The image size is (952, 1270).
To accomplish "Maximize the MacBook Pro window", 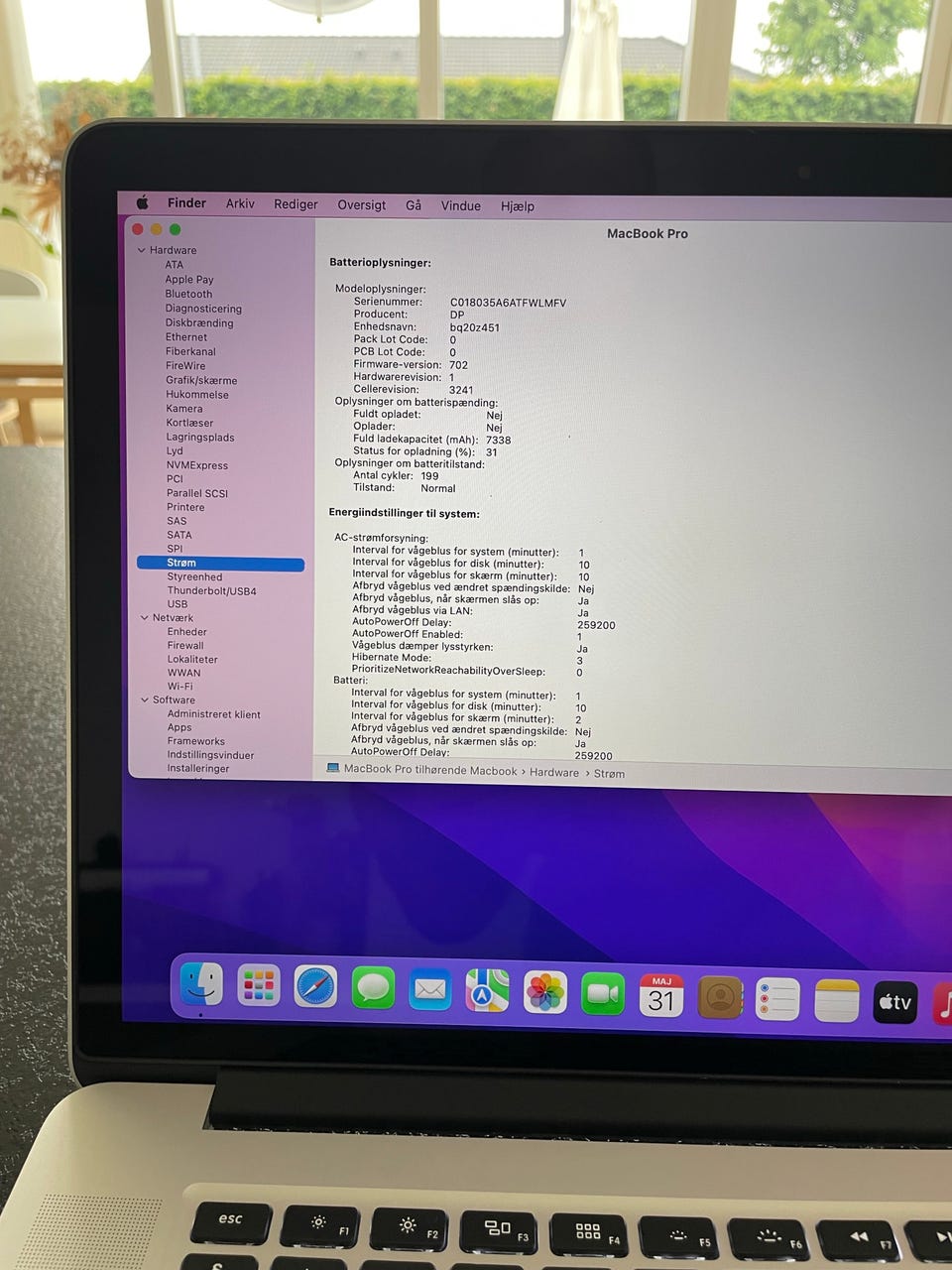I will [x=175, y=229].
